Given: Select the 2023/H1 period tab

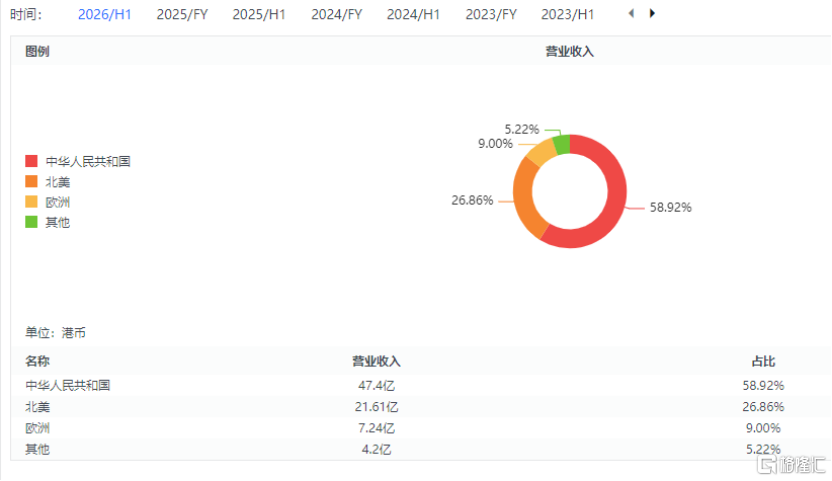Looking at the screenshot, I should click(x=567, y=15).
